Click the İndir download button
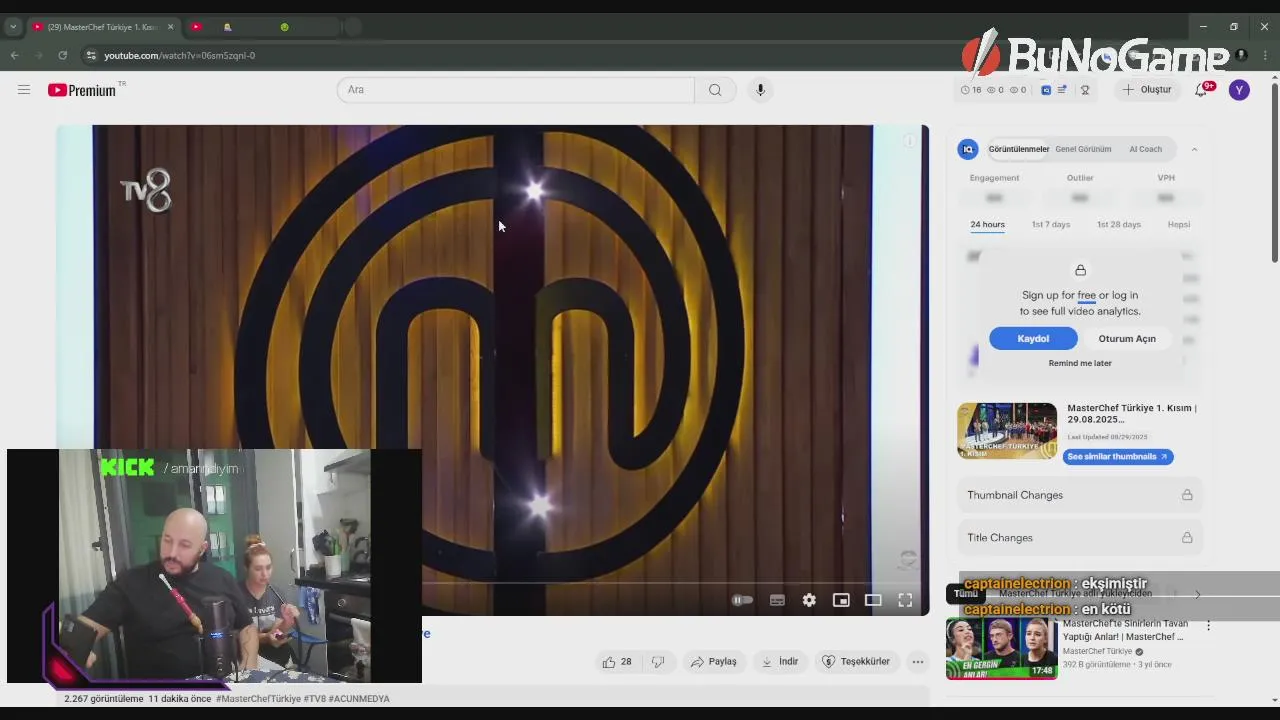 (780, 662)
